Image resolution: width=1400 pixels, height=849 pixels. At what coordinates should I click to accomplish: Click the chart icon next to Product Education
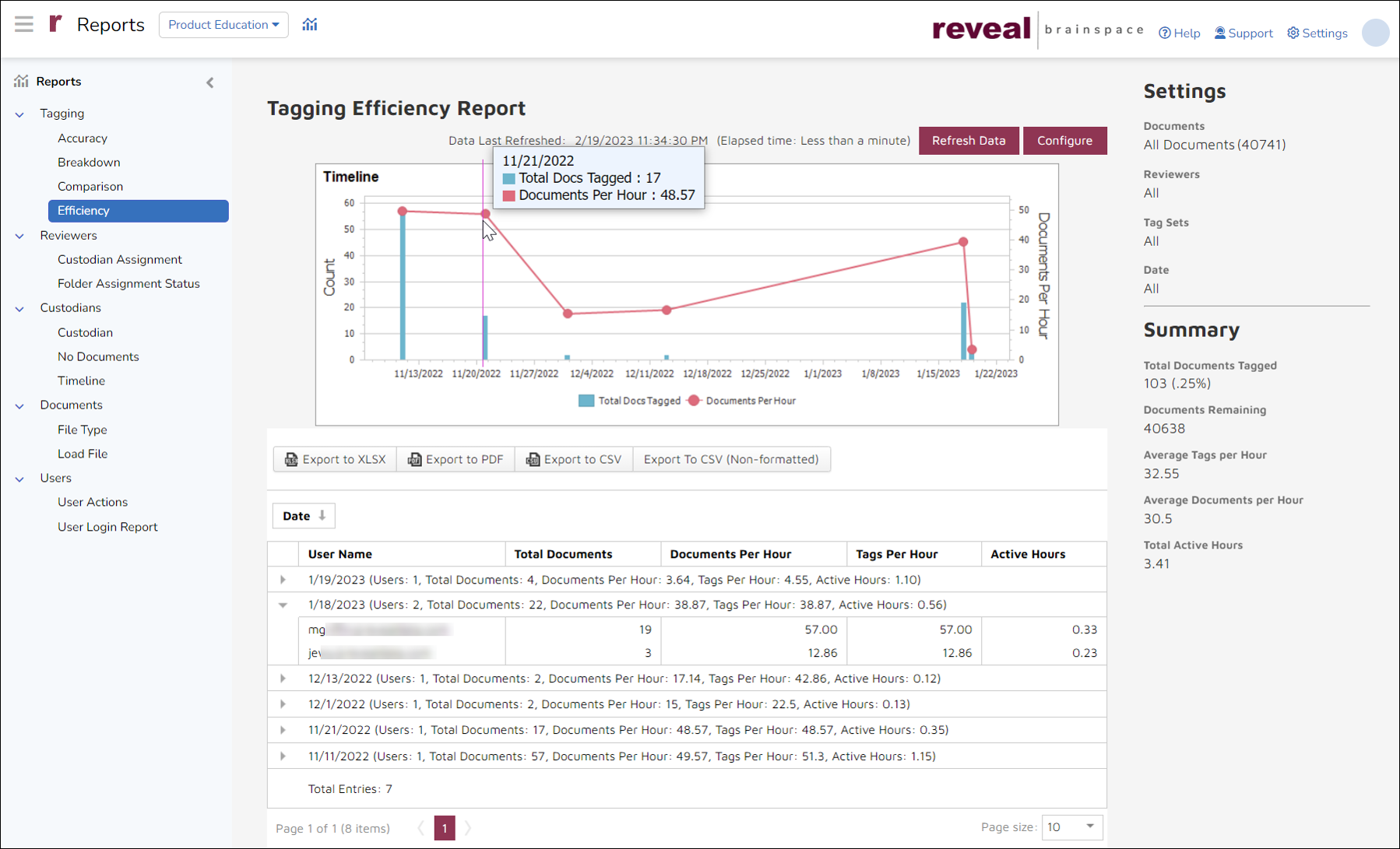click(x=310, y=24)
